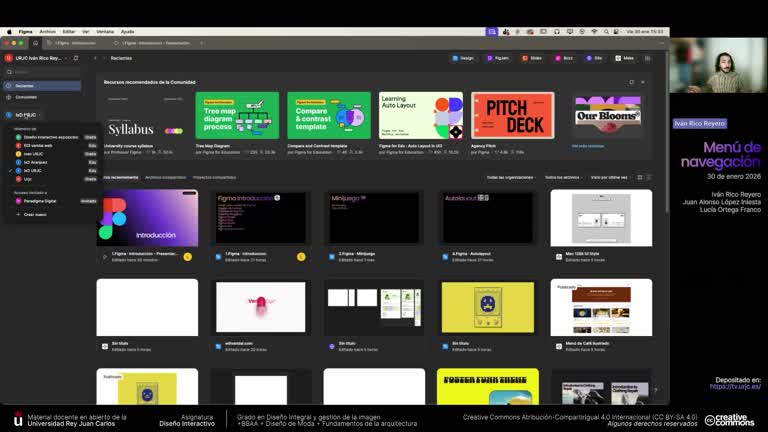Open the Editar menu
The image size is (768, 432).
pyautogui.click(x=69, y=32)
